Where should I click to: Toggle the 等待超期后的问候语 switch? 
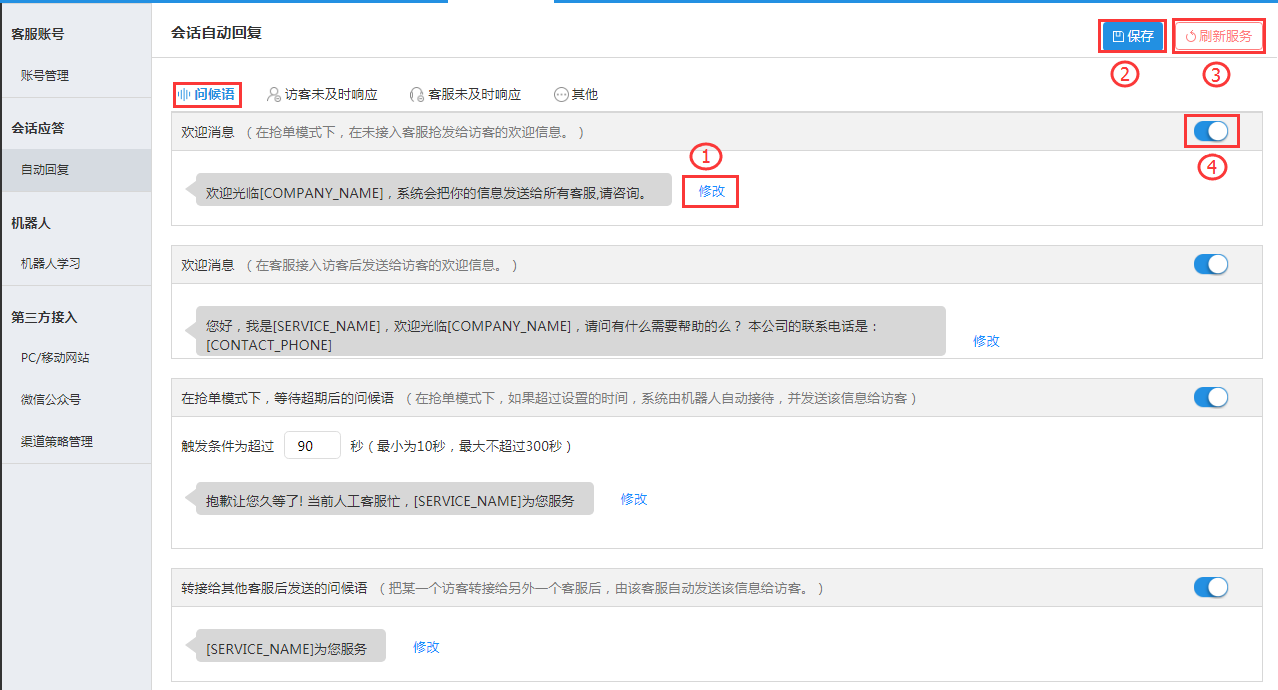[x=1211, y=397]
